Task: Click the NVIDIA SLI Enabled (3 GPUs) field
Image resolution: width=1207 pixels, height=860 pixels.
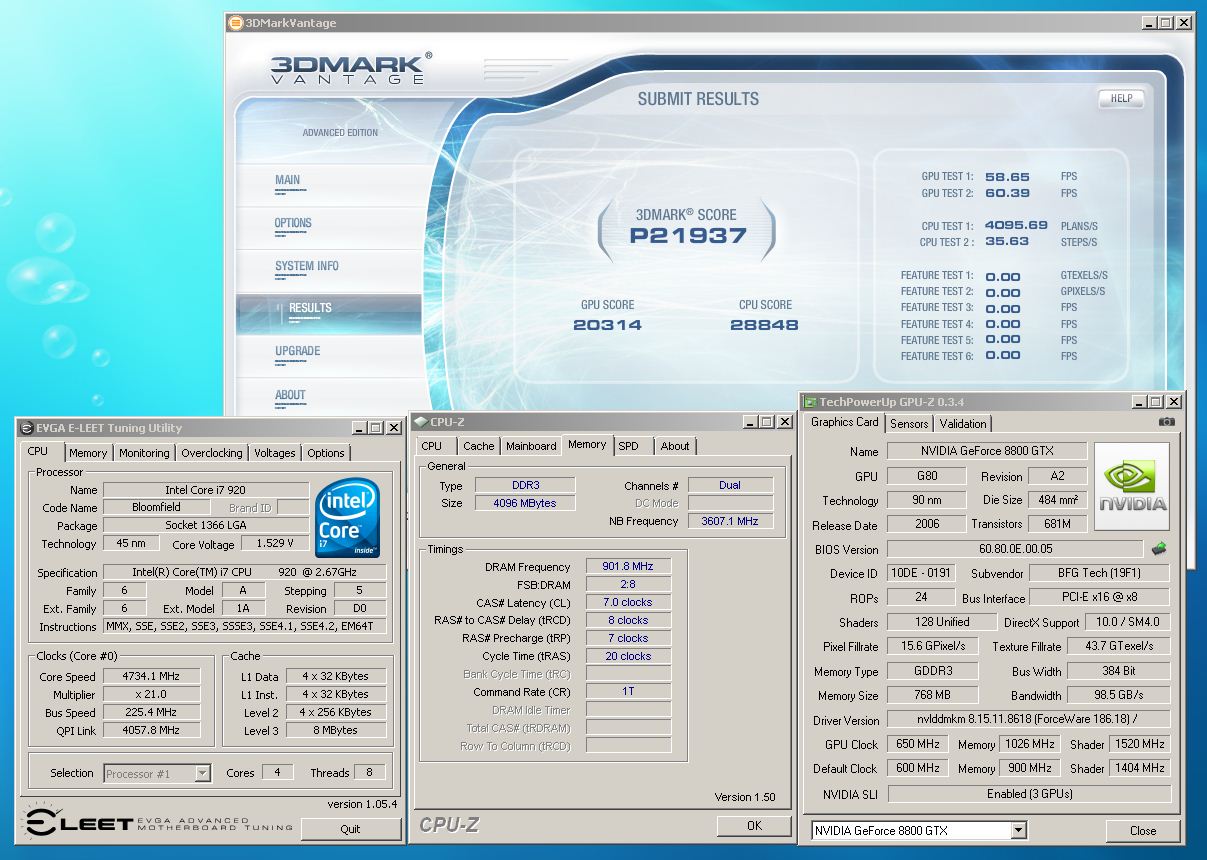Action: click(x=1029, y=793)
